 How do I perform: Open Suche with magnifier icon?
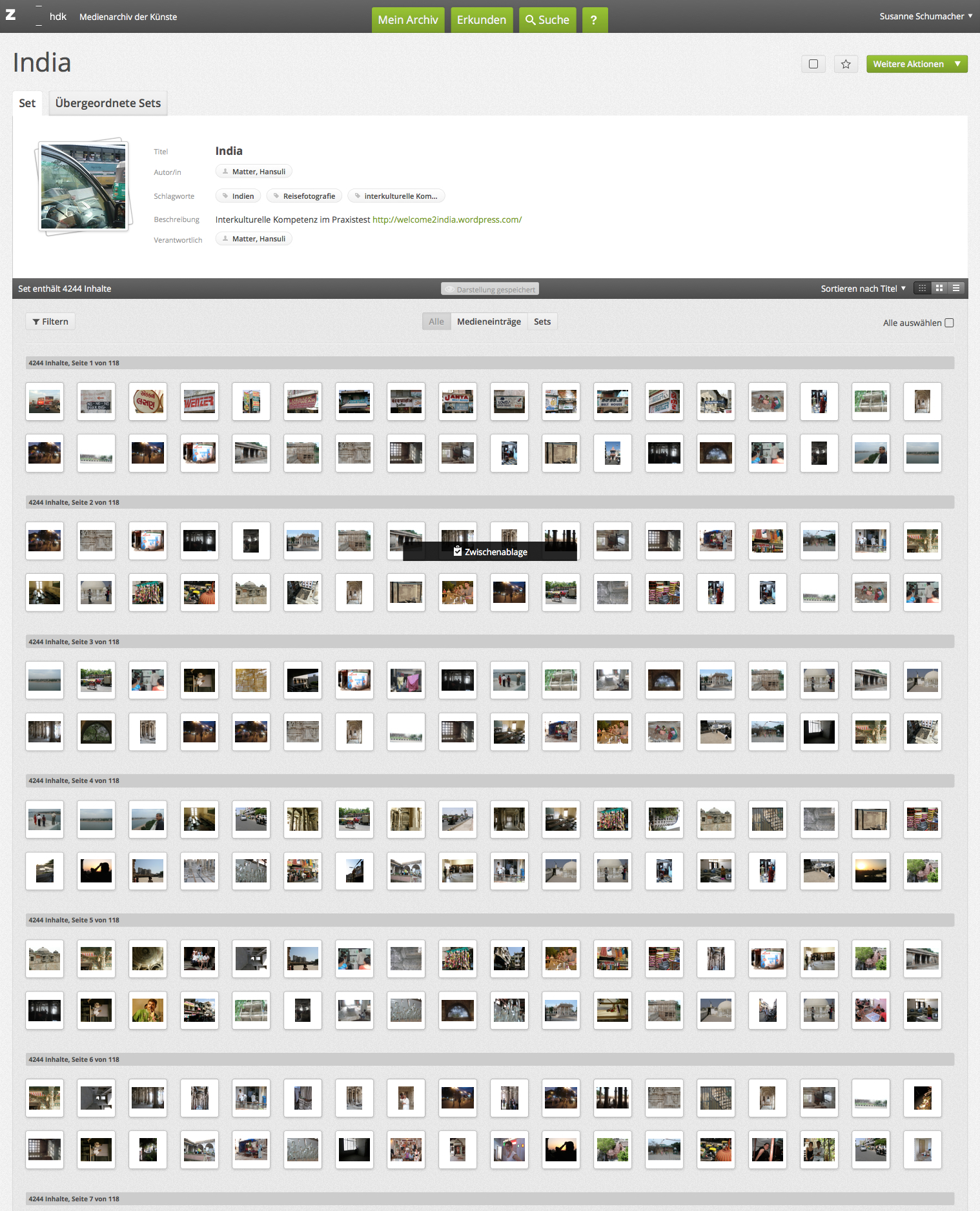tap(547, 20)
